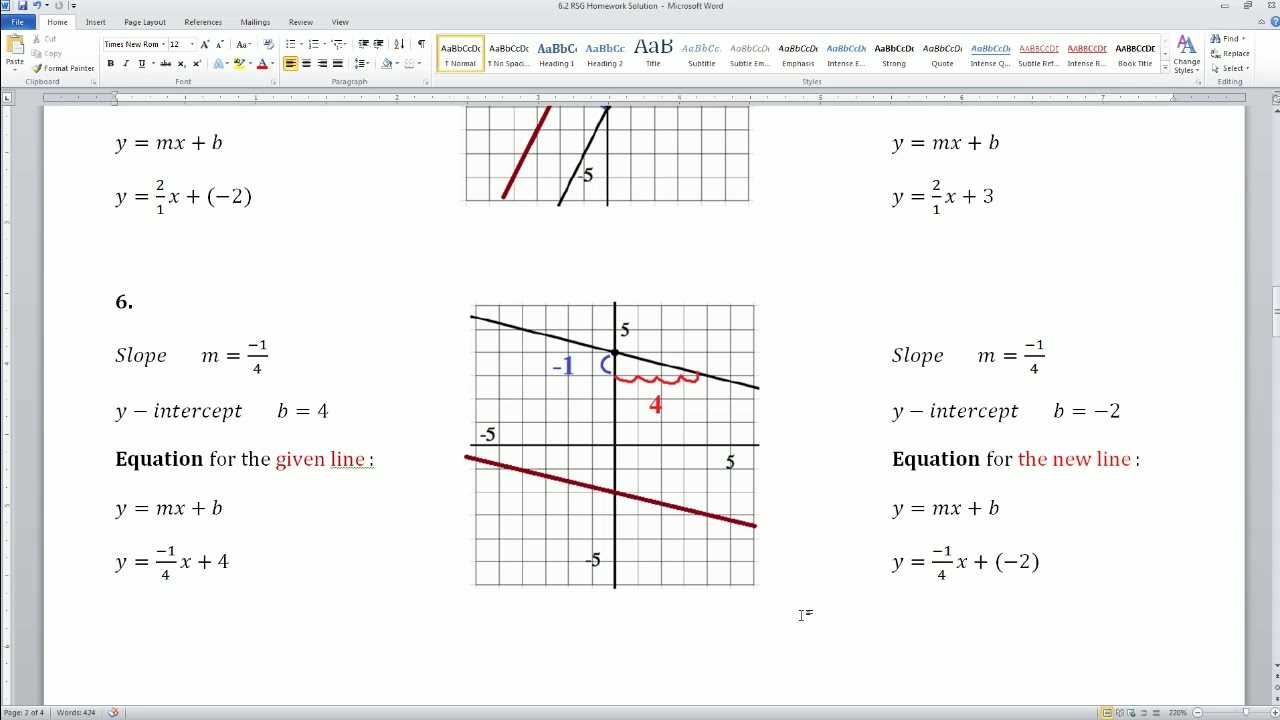Minimize the ribbon with the caret icon
This screenshot has height=720, width=1280.
pos(1260,22)
